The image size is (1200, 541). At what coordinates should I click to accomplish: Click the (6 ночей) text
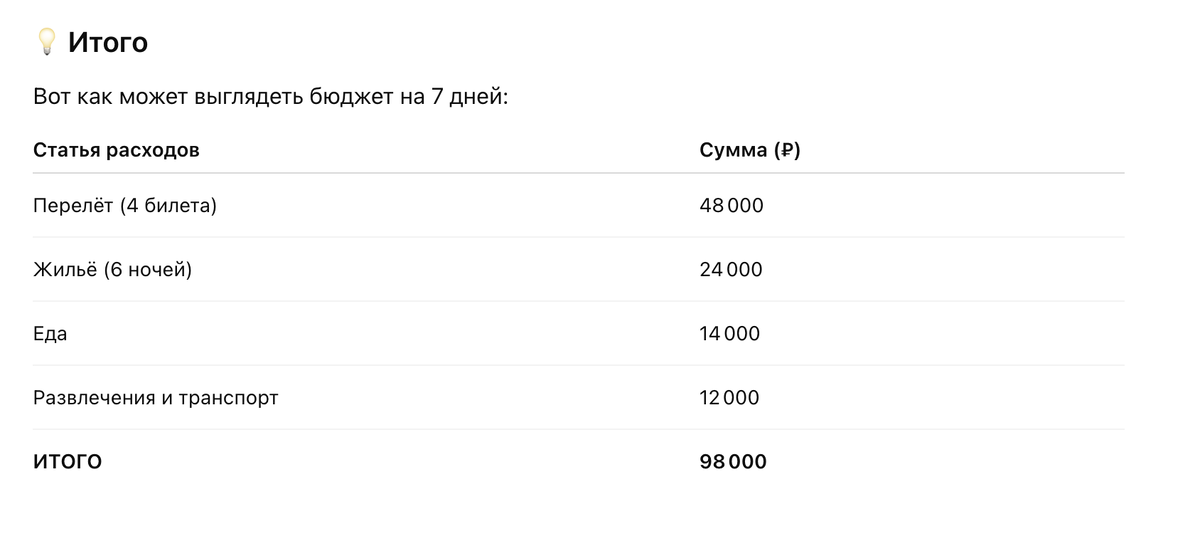[x=148, y=269]
